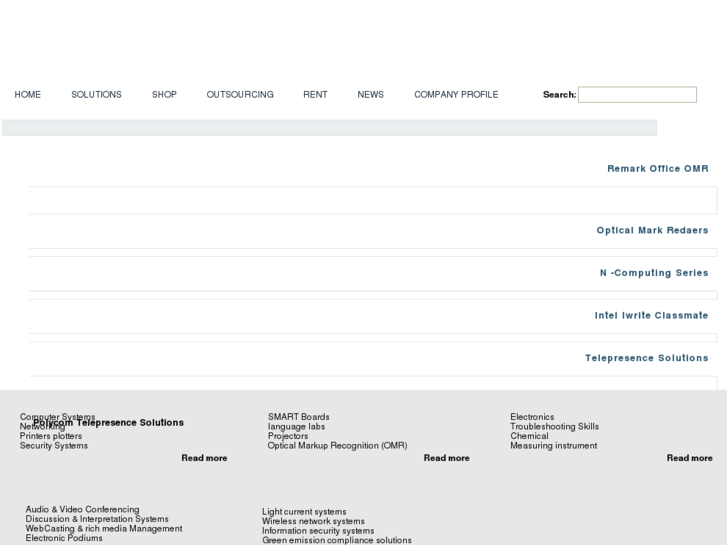Select the Light current systems entry
This screenshot has width=727, height=545.
pos(304,512)
